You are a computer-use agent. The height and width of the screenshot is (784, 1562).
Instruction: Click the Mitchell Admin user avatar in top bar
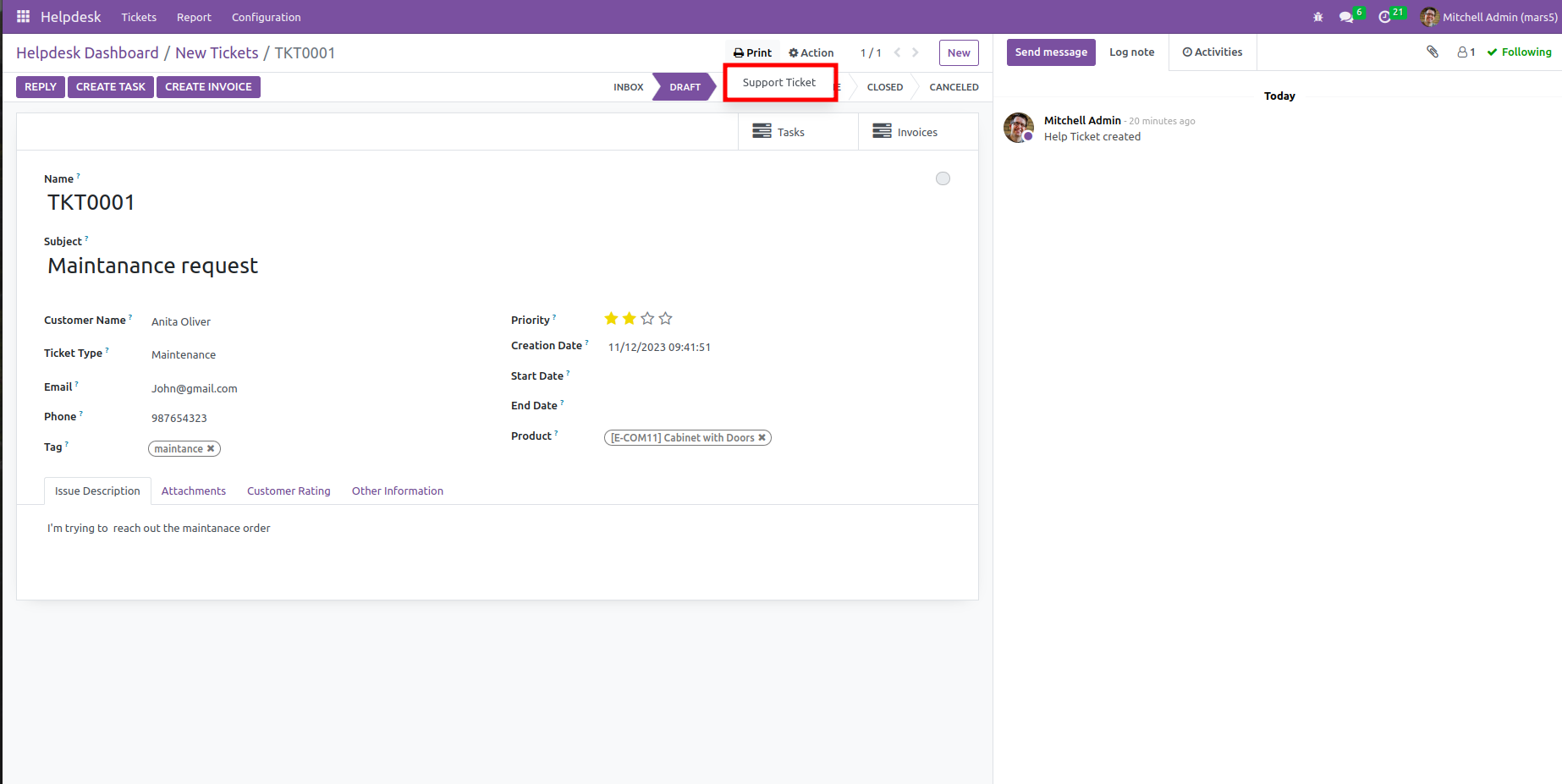point(1429,17)
